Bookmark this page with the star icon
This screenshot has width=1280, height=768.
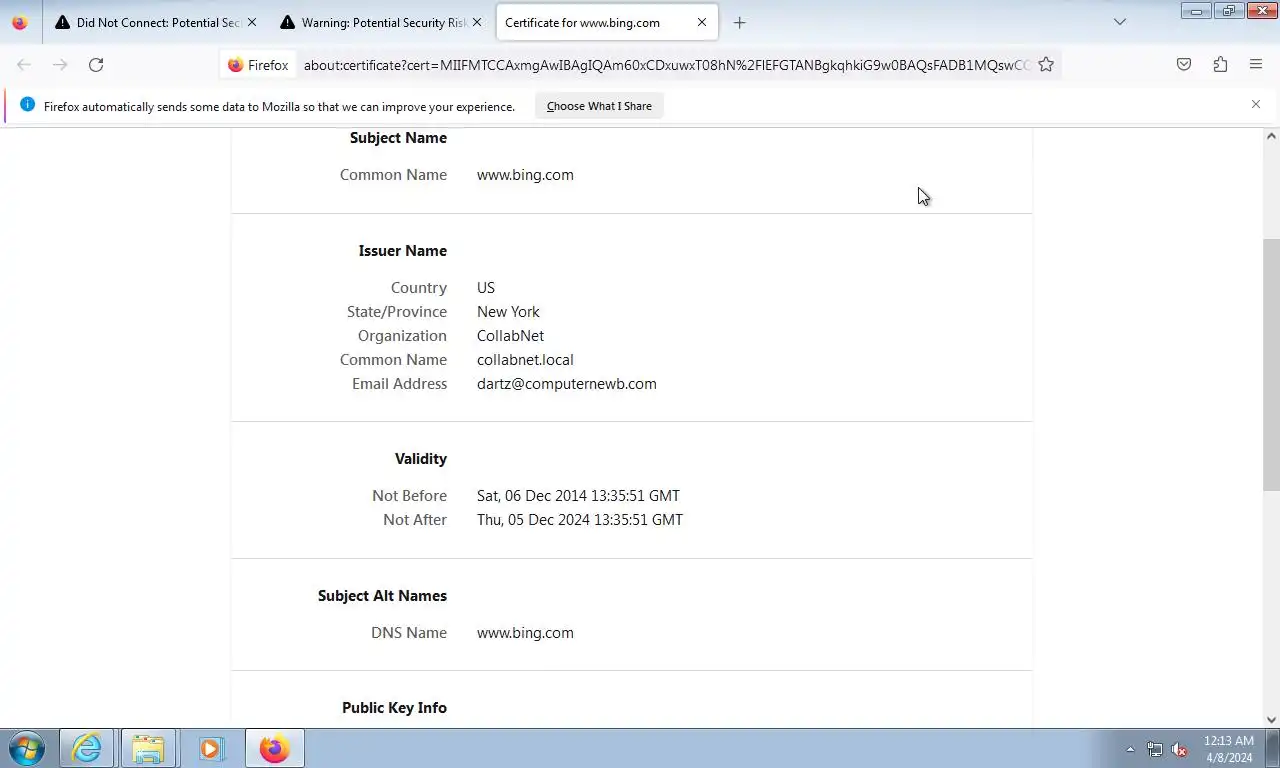pos(1046,65)
